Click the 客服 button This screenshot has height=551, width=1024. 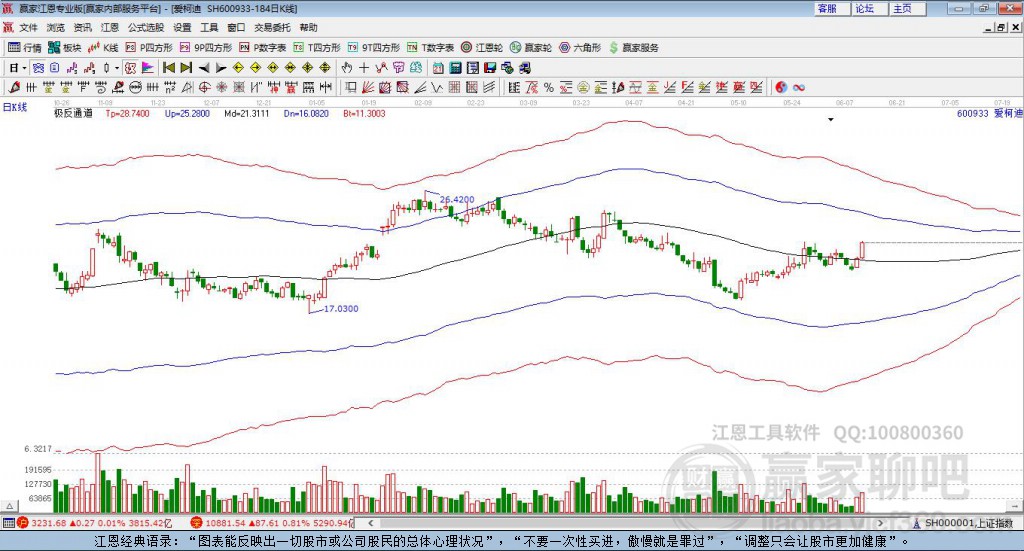pos(831,8)
